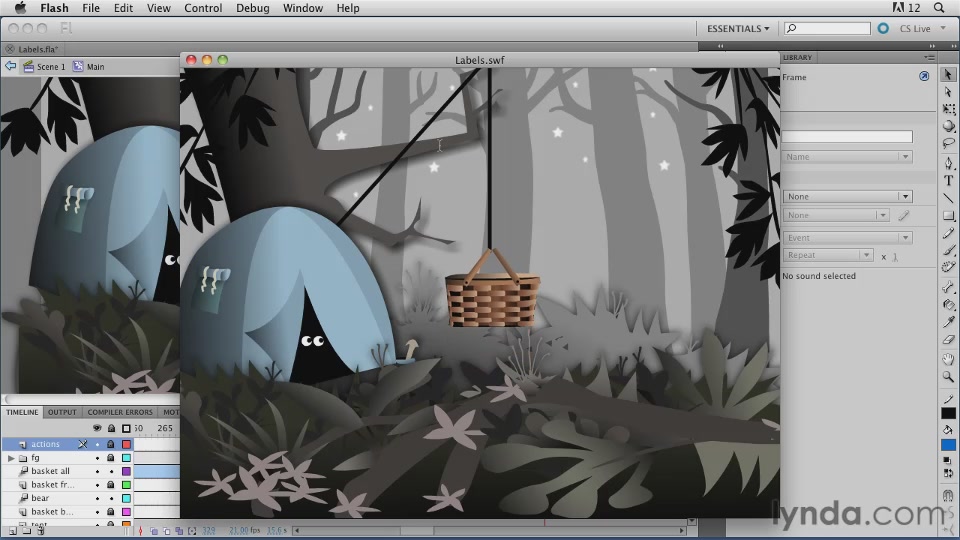Select the Pencil tool
This screenshot has height=540, width=960.
coord(948,233)
